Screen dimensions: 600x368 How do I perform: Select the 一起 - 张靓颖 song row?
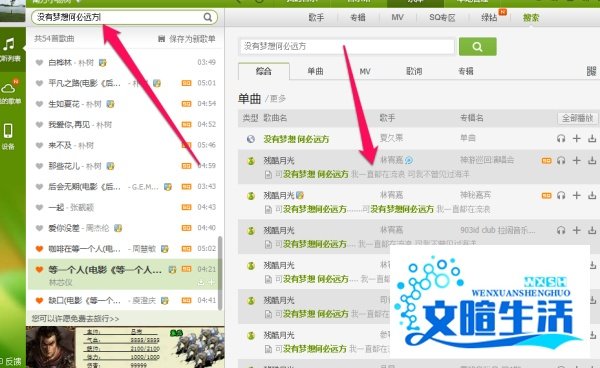coord(125,207)
